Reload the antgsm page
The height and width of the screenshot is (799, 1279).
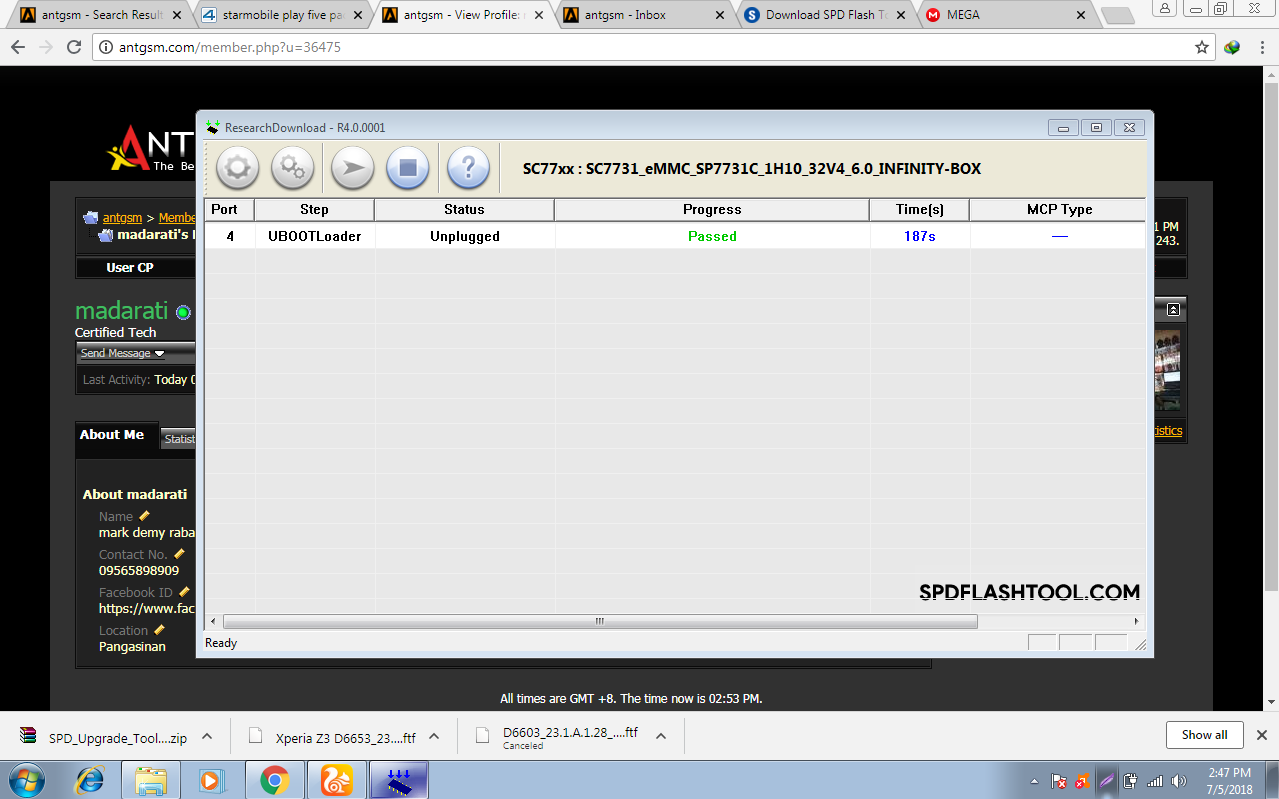tap(74, 47)
